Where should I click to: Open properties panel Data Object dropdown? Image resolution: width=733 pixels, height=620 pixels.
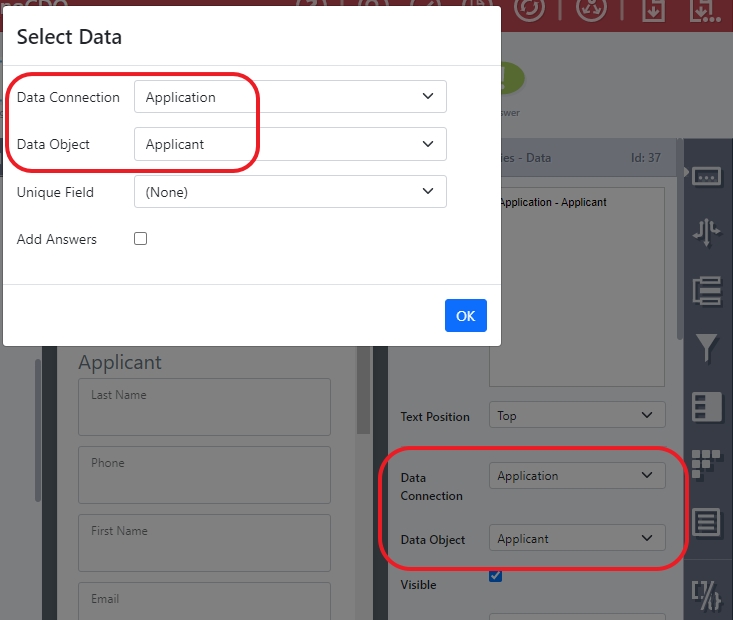coord(577,538)
